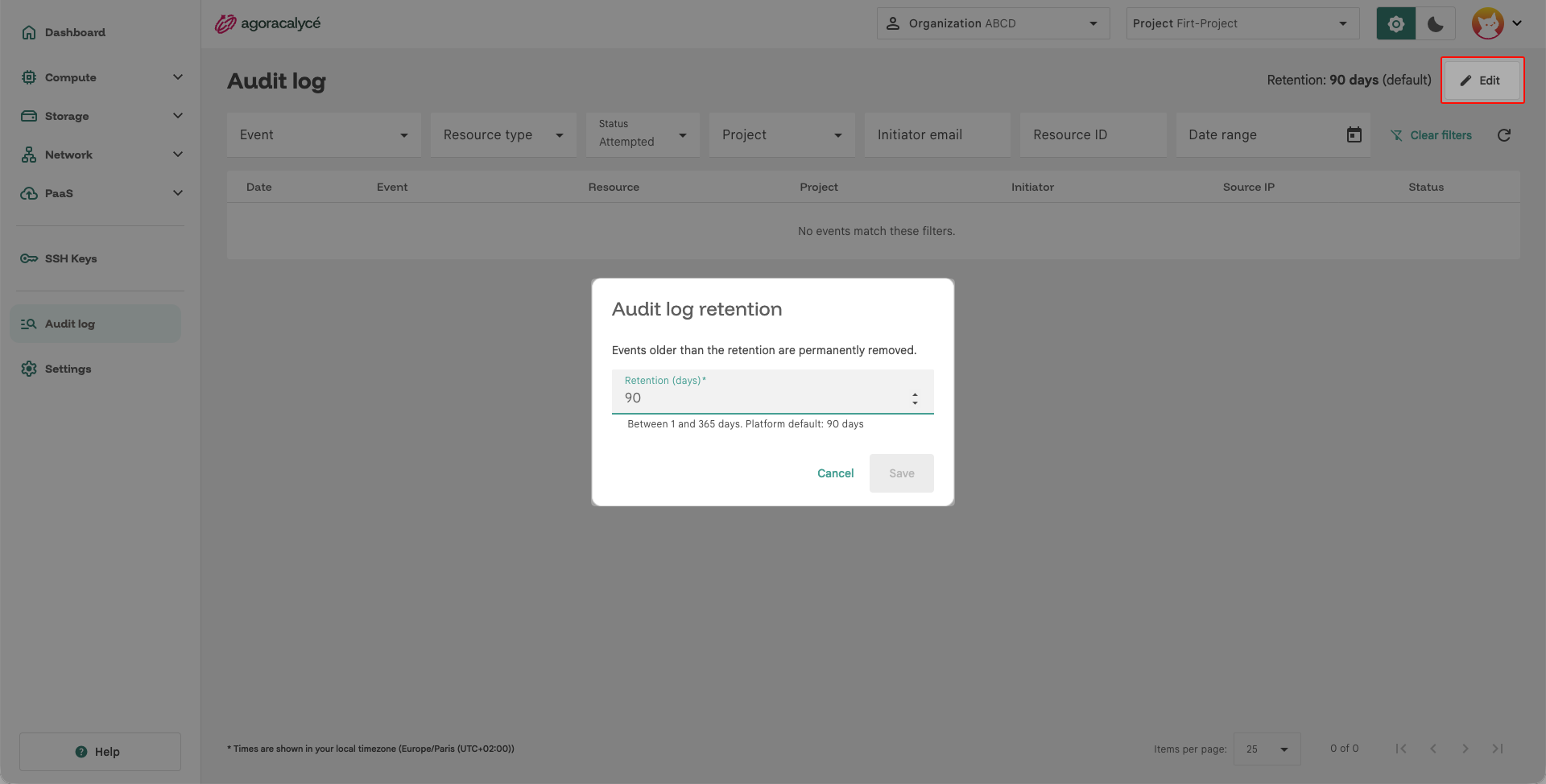Click the Project column header
The height and width of the screenshot is (784, 1546).
pyautogui.click(x=819, y=187)
